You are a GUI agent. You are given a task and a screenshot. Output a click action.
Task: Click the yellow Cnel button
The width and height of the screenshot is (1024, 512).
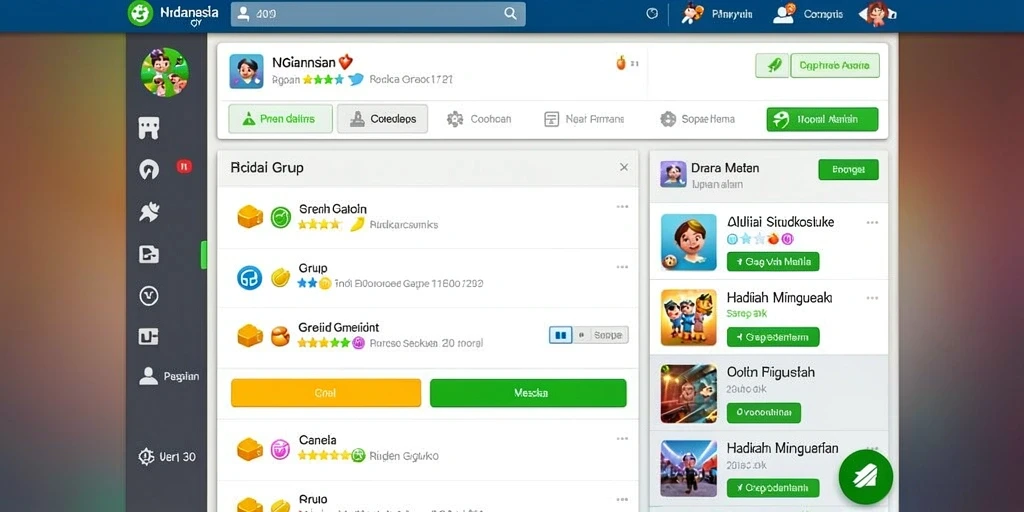tap(326, 393)
